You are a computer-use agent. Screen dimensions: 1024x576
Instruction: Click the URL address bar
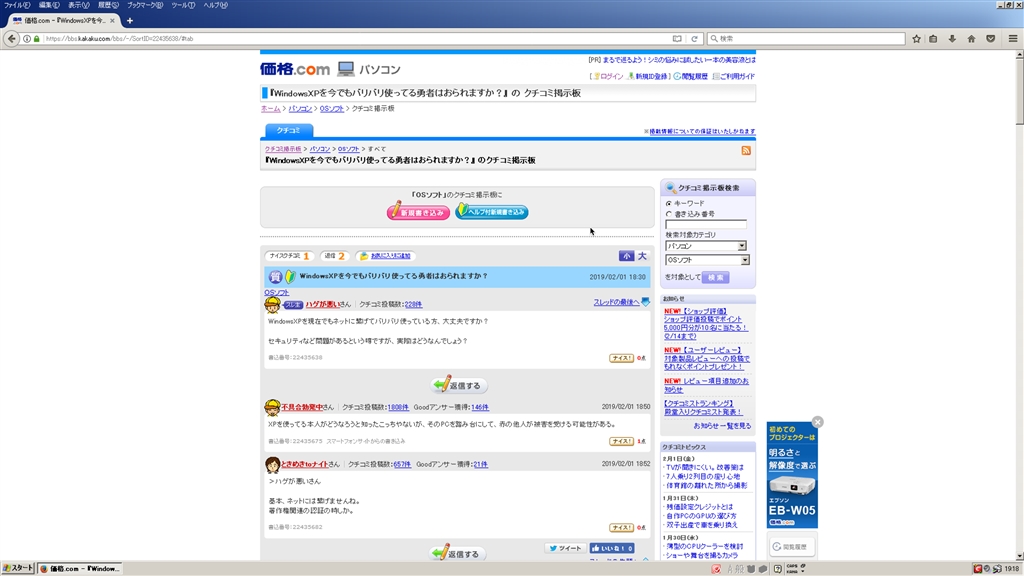[353, 39]
